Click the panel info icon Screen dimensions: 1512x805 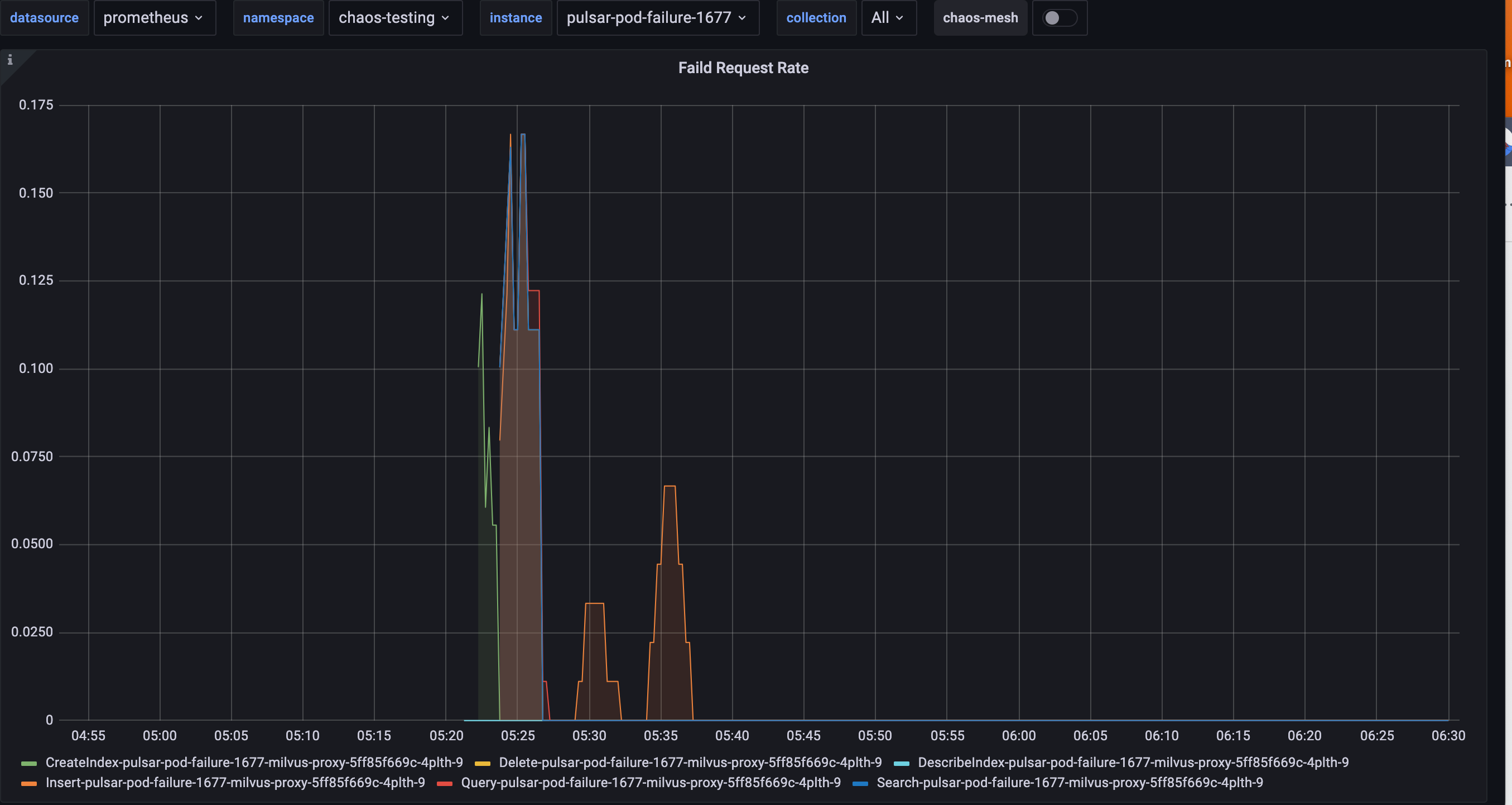point(10,59)
